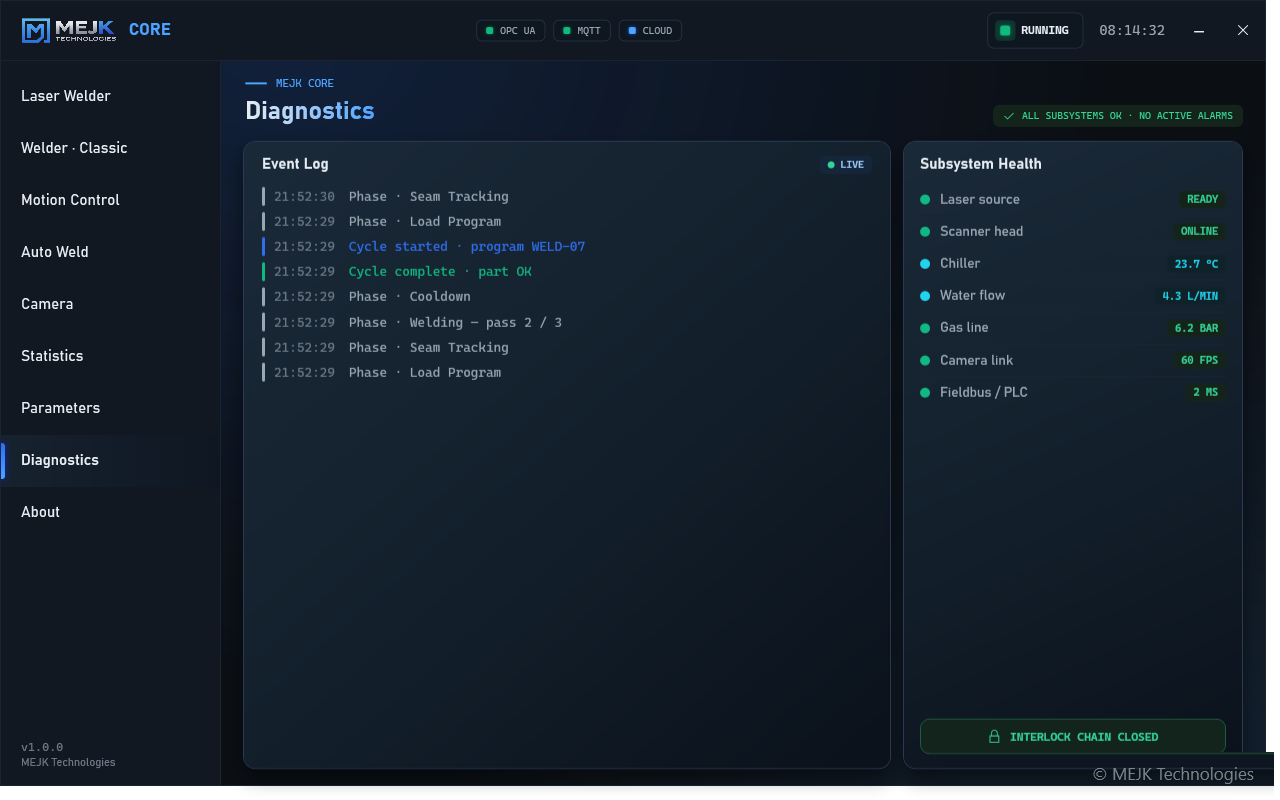Screen dimensions: 1280x800
Task: Click the INTERLOCK CHAIN CLOSED button
Action: 1072,737
